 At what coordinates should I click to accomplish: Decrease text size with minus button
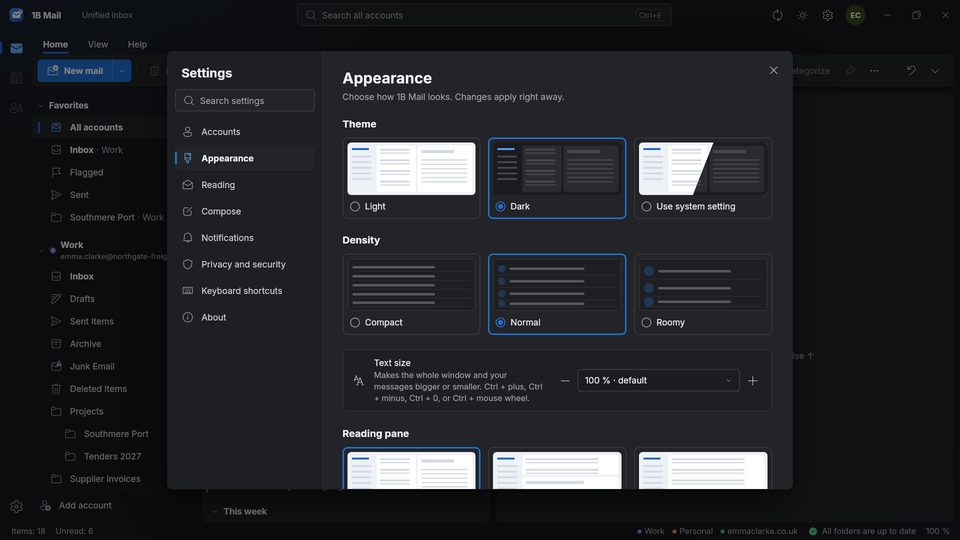click(564, 381)
